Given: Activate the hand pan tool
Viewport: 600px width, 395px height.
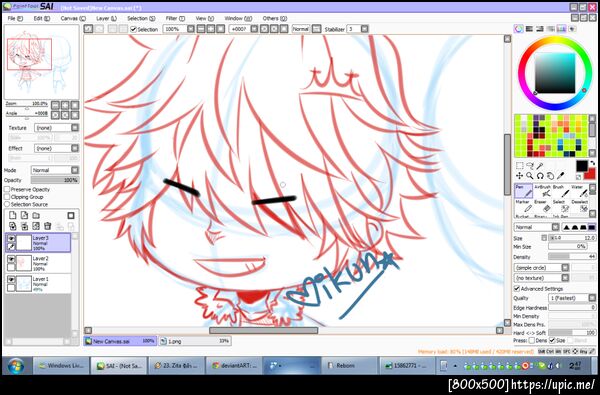Looking at the screenshot, I should pos(550,176).
